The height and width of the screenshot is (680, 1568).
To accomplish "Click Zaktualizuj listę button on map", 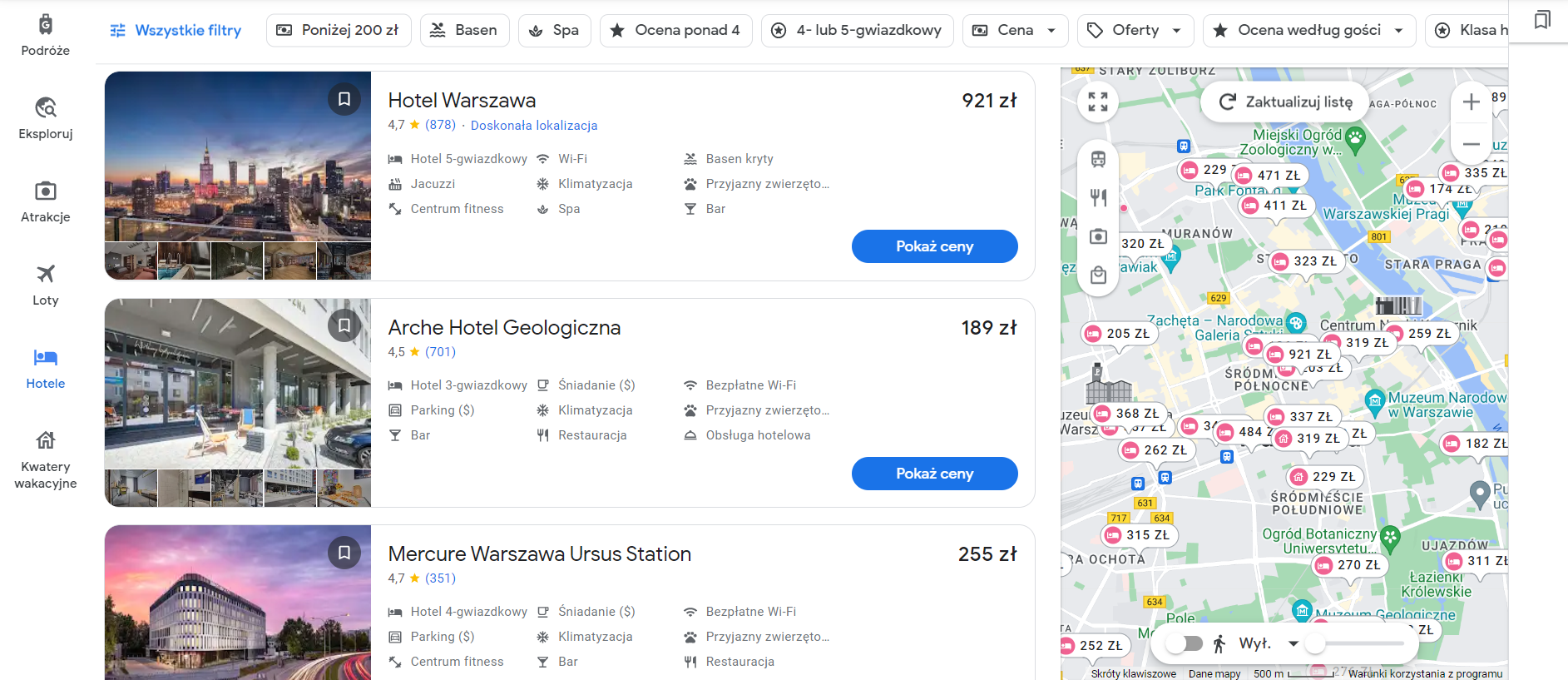I will [1285, 102].
